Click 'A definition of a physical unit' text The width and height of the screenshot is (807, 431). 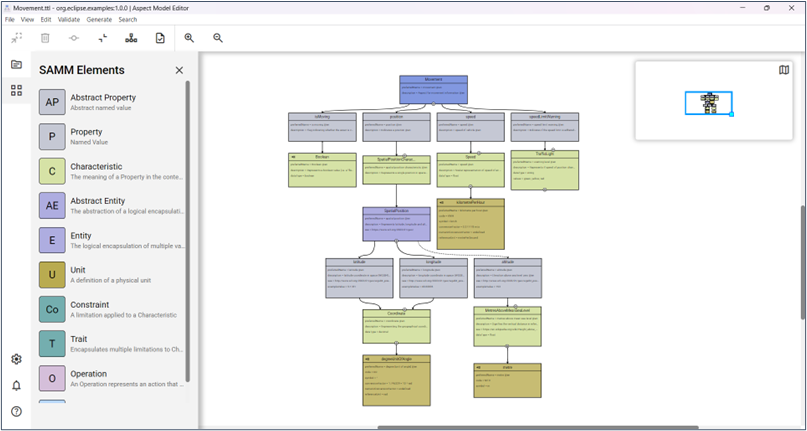pyautogui.click(x=111, y=281)
